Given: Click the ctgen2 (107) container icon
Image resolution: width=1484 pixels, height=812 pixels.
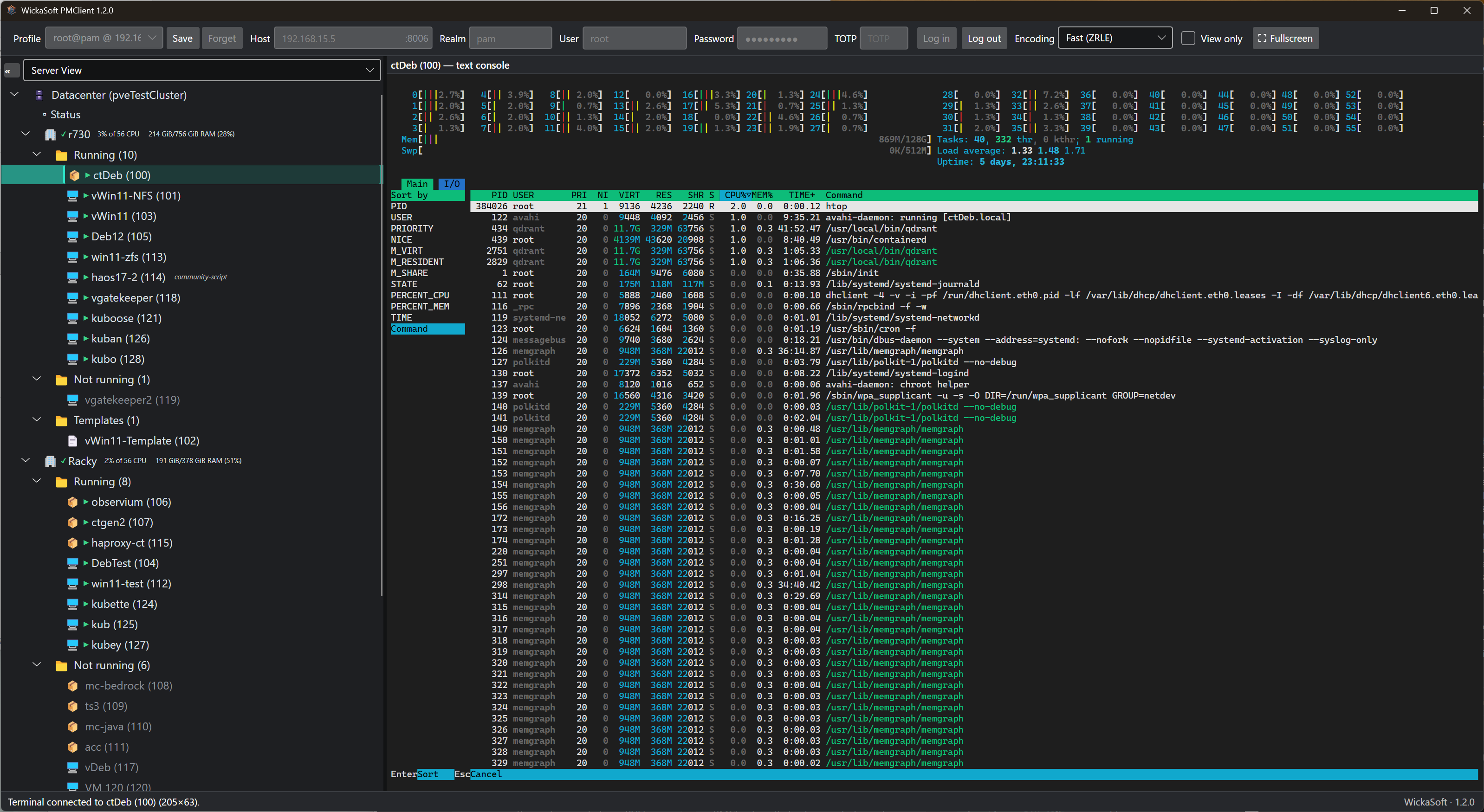Looking at the screenshot, I should tap(72, 522).
